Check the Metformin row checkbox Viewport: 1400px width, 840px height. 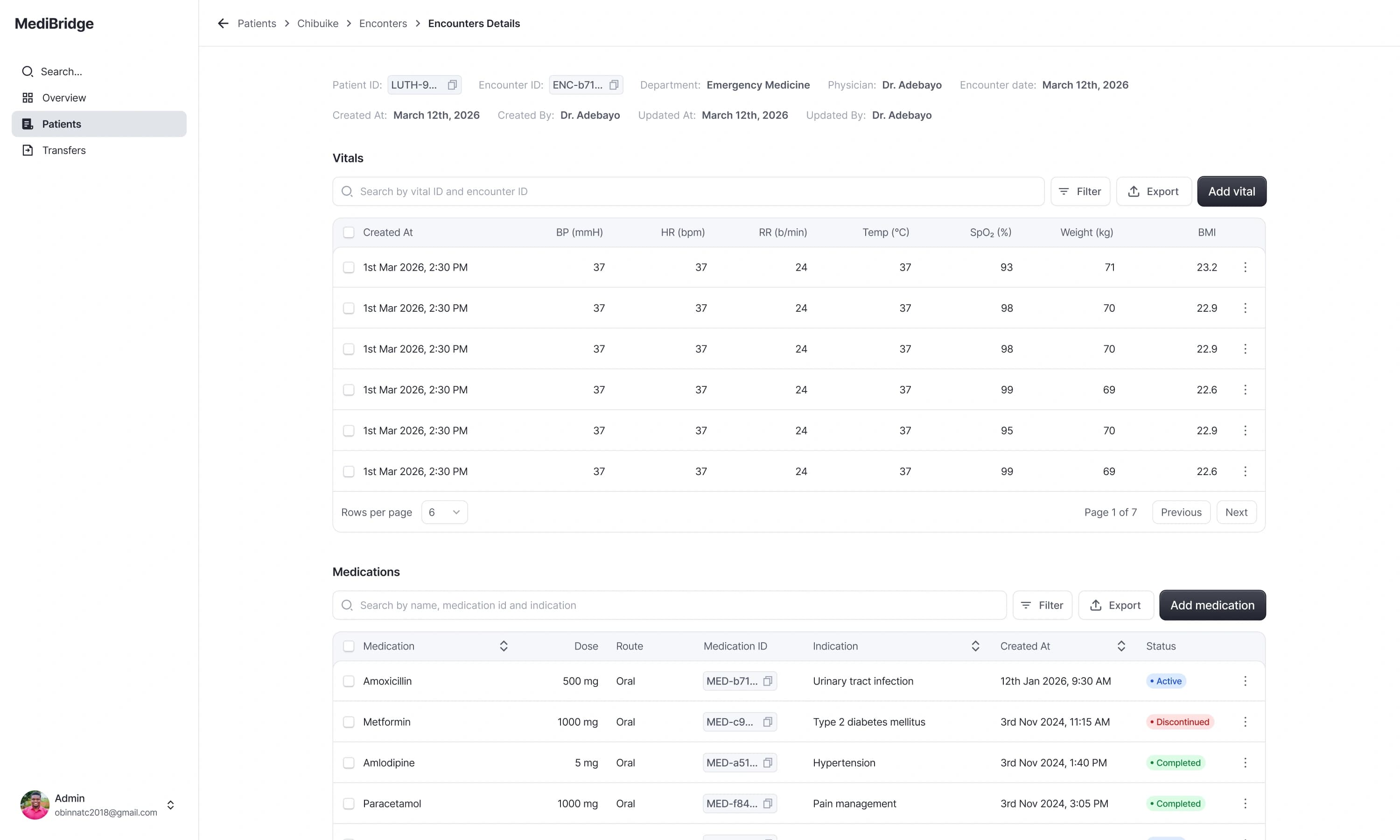(x=349, y=721)
